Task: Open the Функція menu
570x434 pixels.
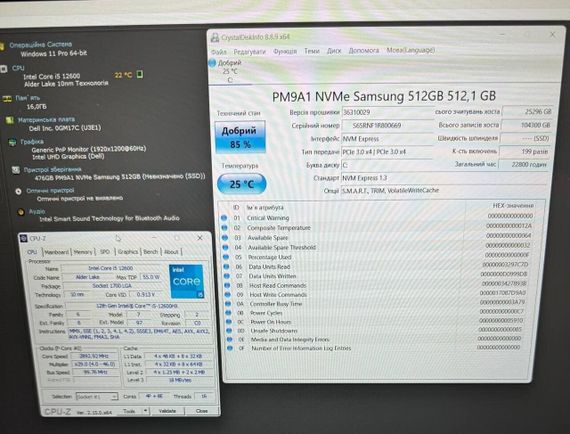Action: 285,51
